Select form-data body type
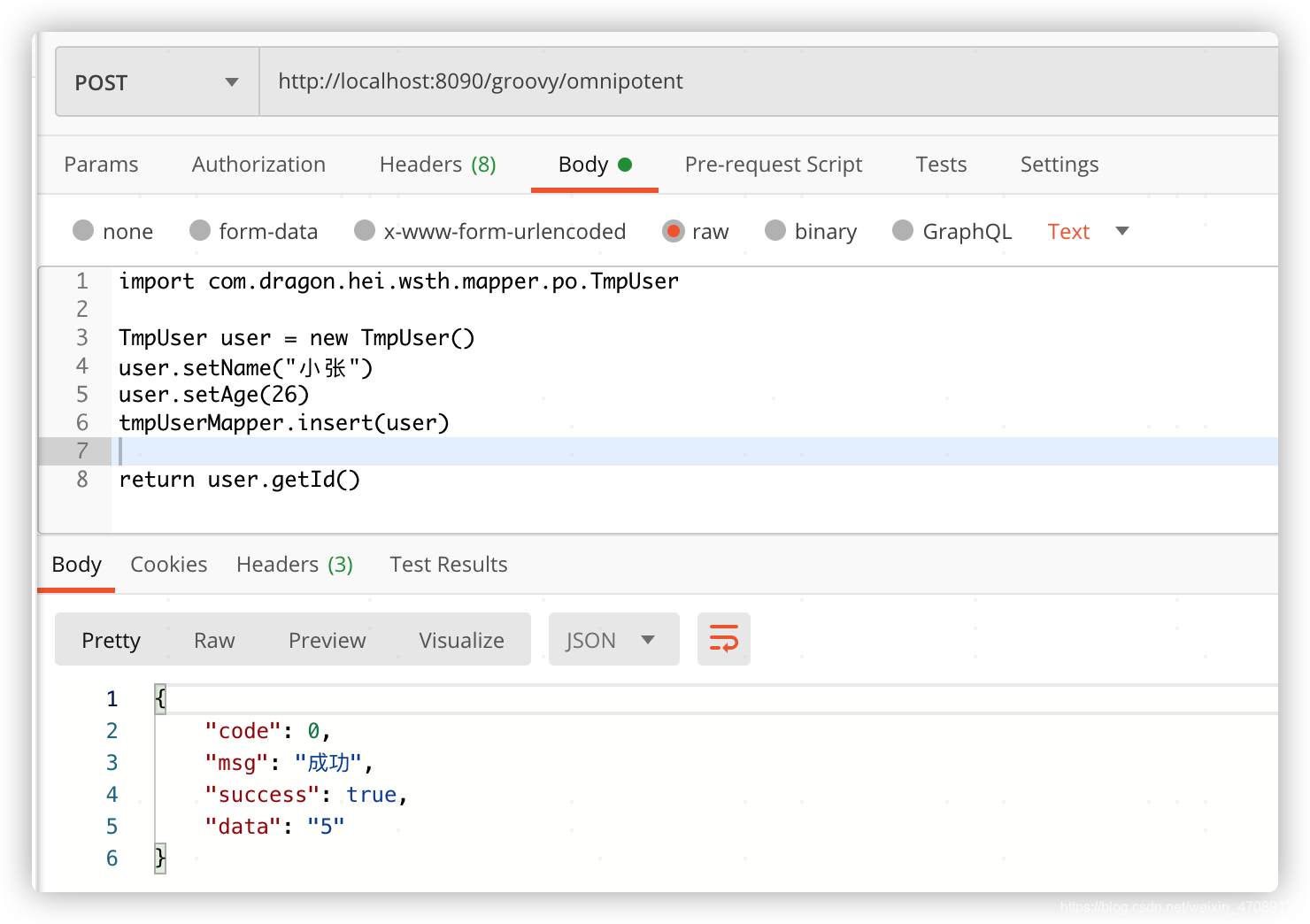 pos(253,231)
